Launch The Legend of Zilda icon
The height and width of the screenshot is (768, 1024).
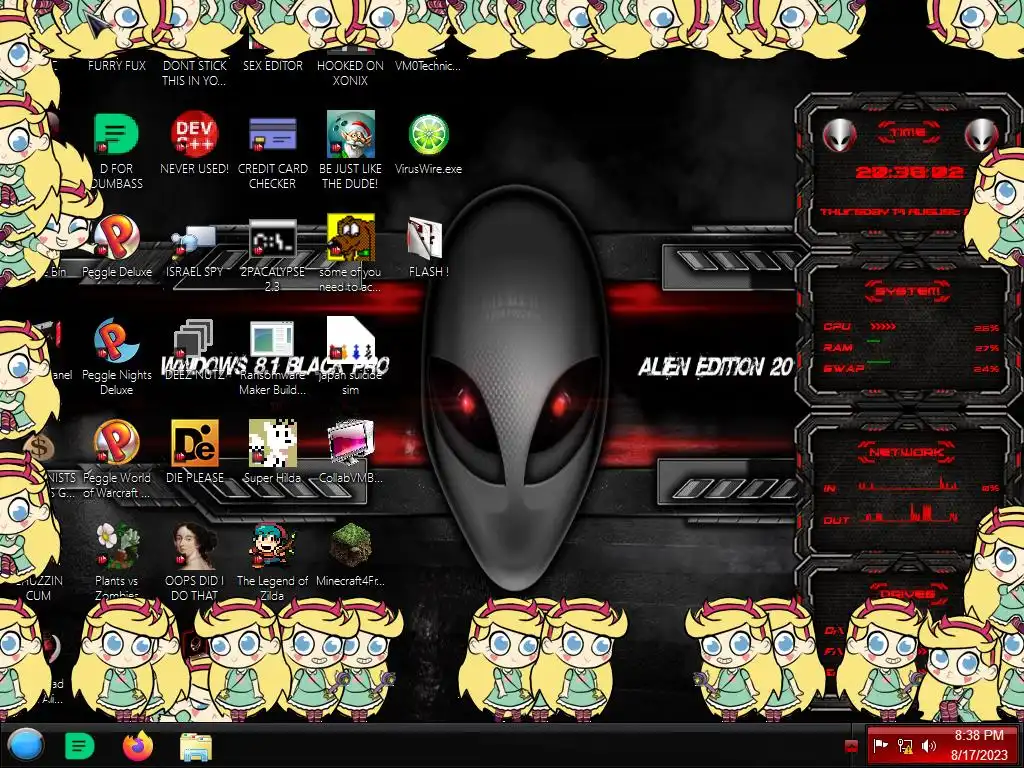(272, 546)
